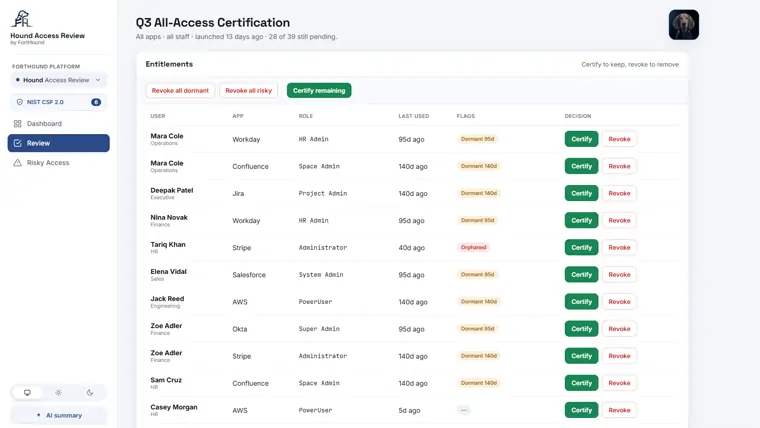Click the empty flag dash for Casey Morgan
The height and width of the screenshot is (428, 760).
pos(463,411)
